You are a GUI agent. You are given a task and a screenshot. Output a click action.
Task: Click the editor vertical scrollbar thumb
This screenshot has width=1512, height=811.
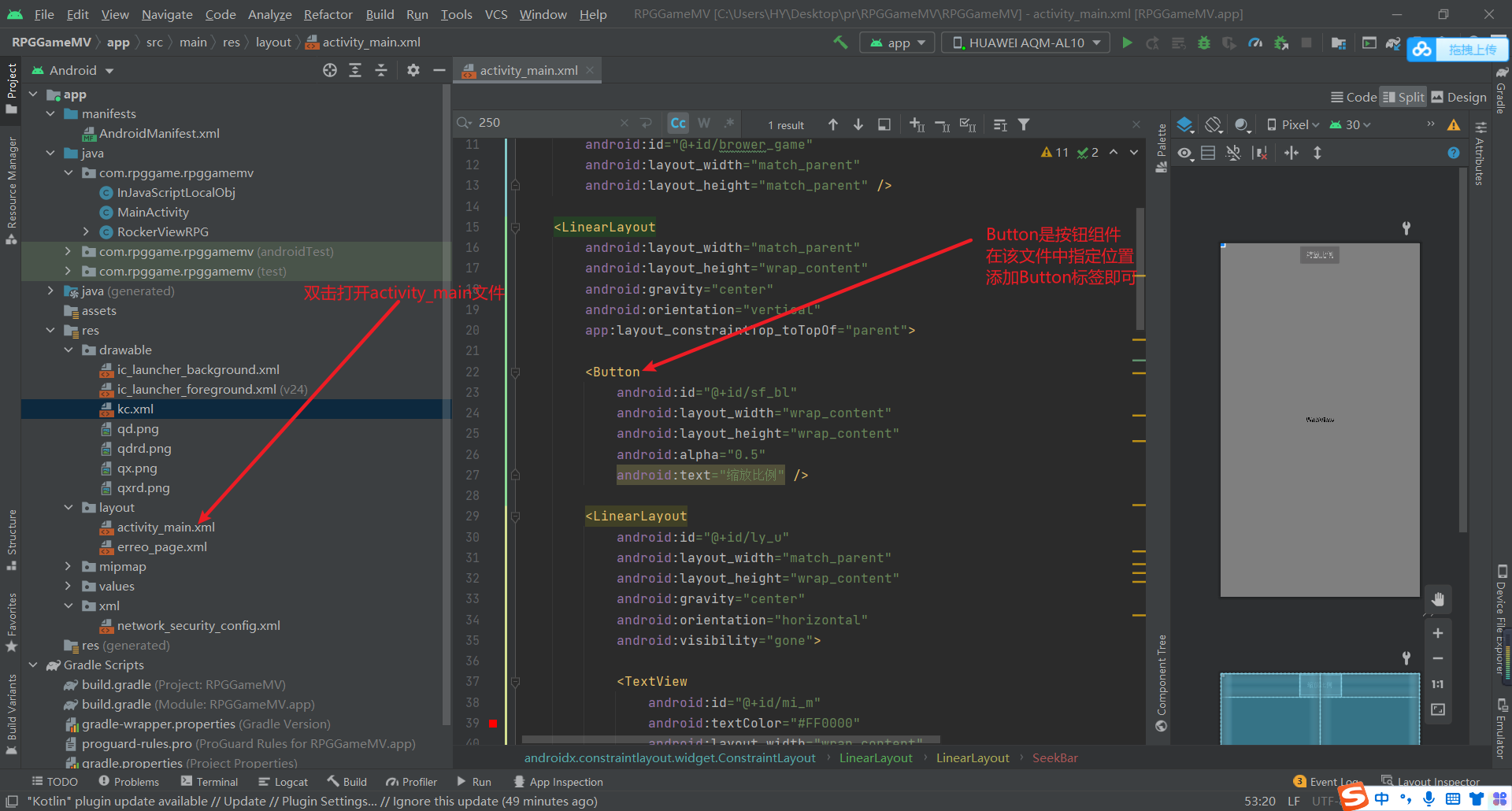[1140, 268]
